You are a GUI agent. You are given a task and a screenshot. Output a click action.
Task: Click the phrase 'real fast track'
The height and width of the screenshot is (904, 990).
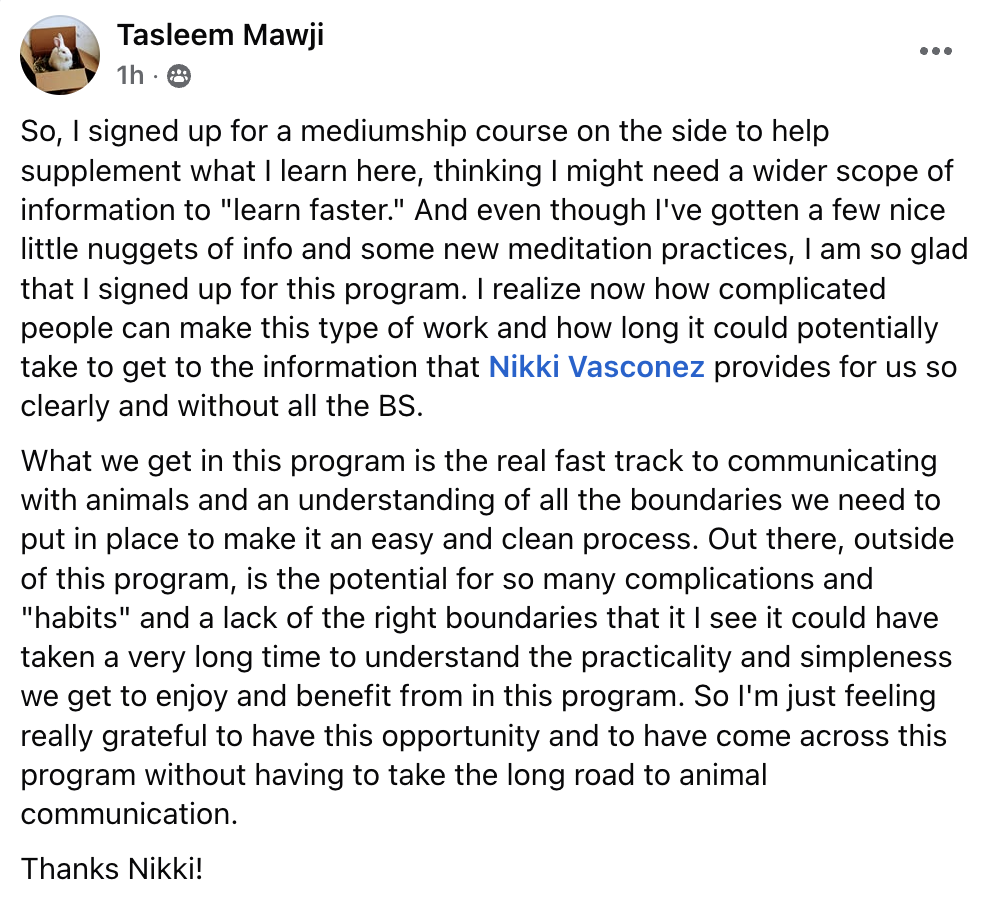[x=590, y=461]
